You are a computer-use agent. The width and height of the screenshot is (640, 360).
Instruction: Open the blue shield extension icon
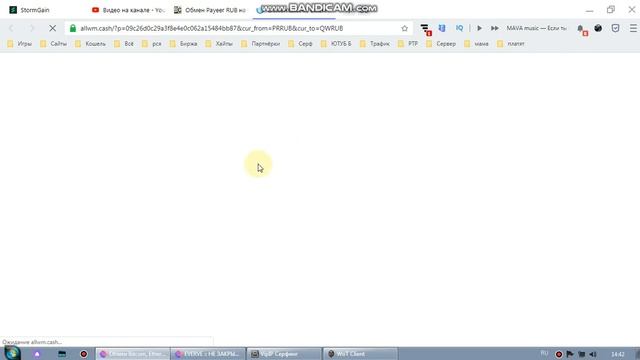tap(442, 28)
